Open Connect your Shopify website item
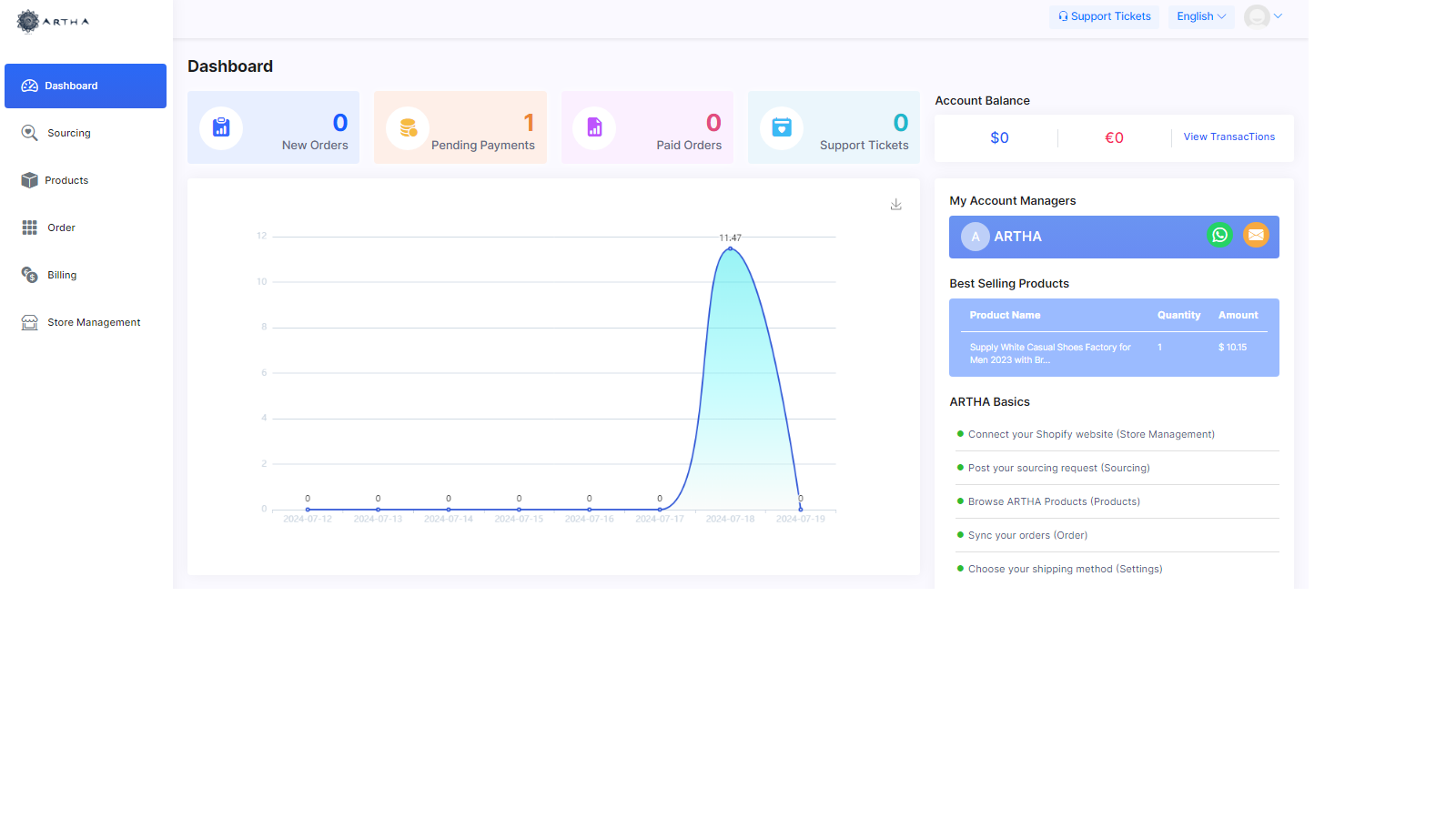This screenshot has height=819, width=1456. coord(1091,434)
